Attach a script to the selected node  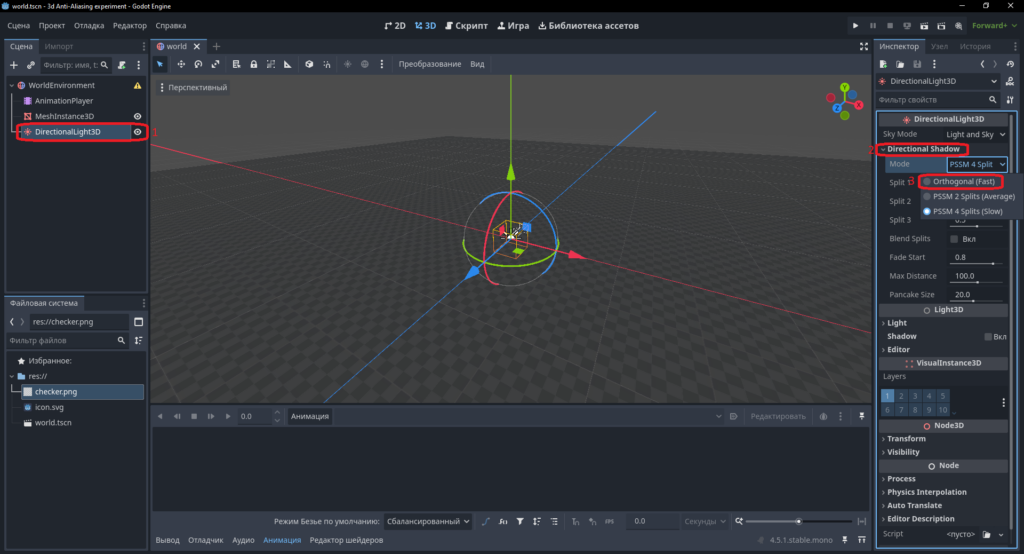pos(121,65)
